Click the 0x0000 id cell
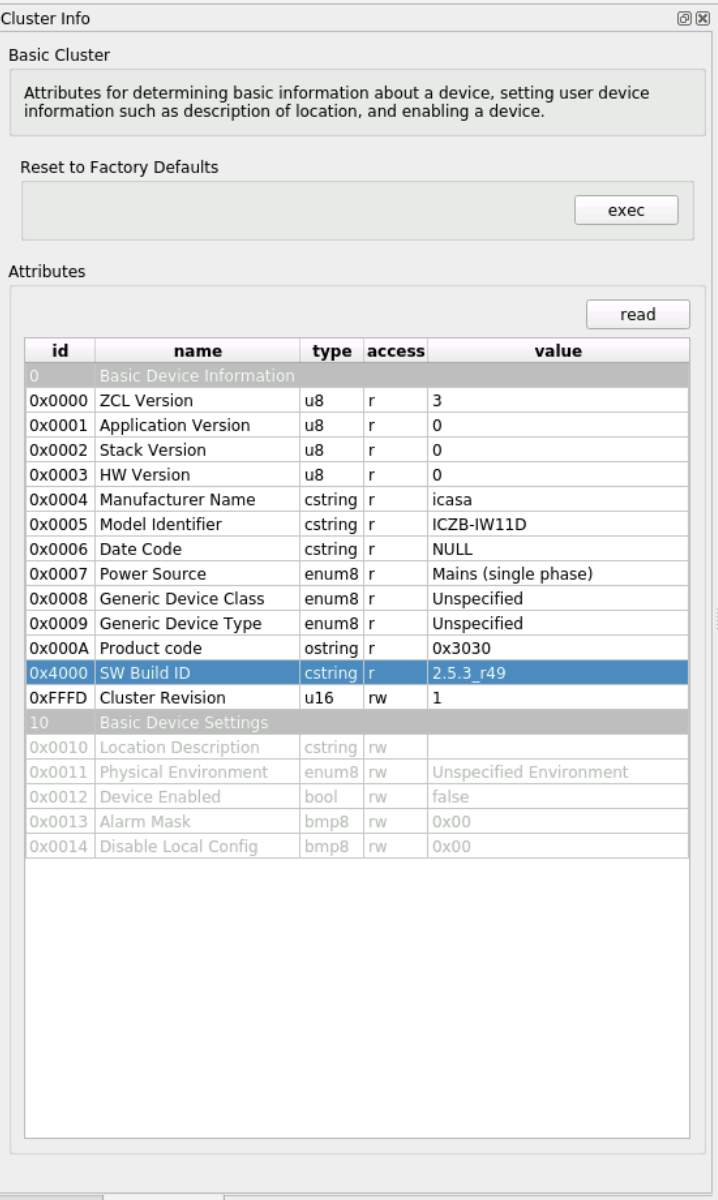The height and width of the screenshot is (1200, 718). tap(60, 400)
